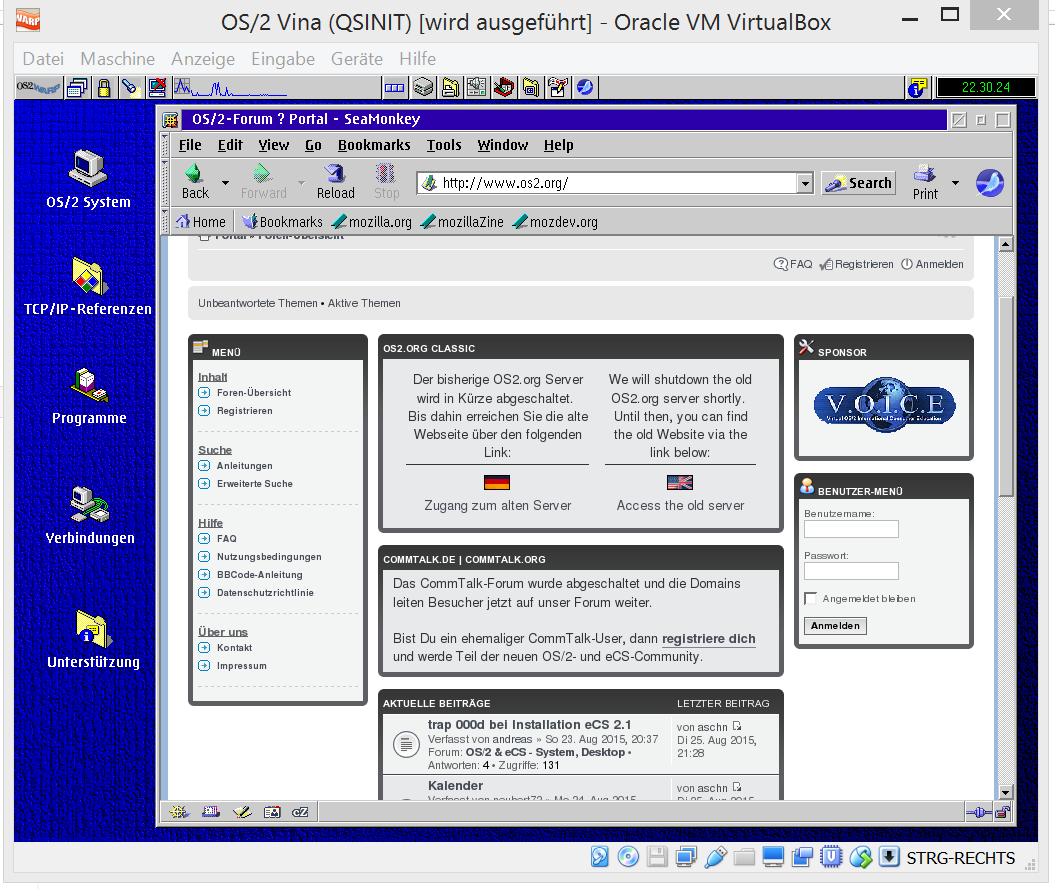Open the VirtualBox Maschine menu
This screenshot has height=891, width=1055.
[x=118, y=59]
